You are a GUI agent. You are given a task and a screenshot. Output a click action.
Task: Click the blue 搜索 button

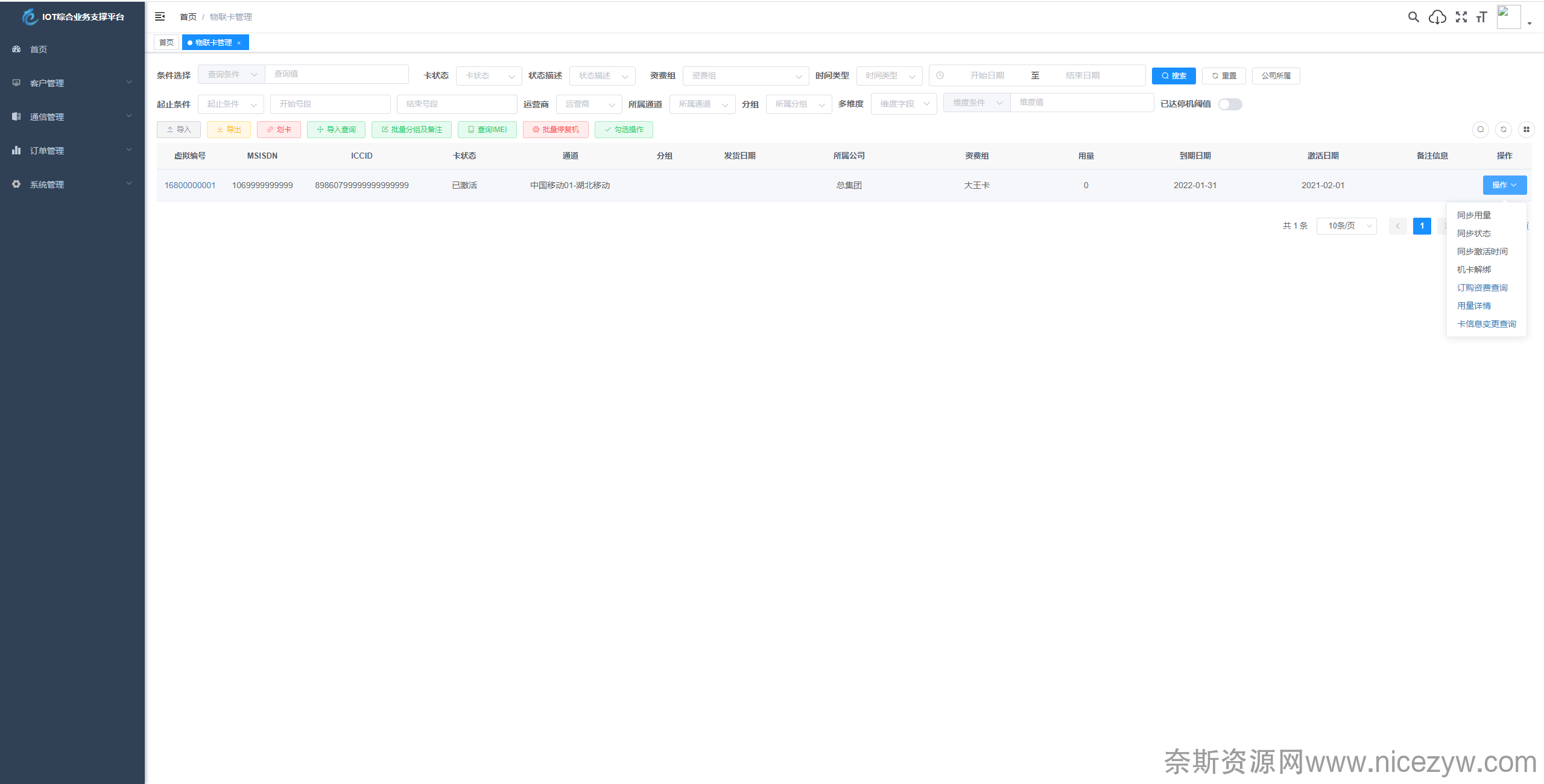pyautogui.click(x=1173, y=75)
